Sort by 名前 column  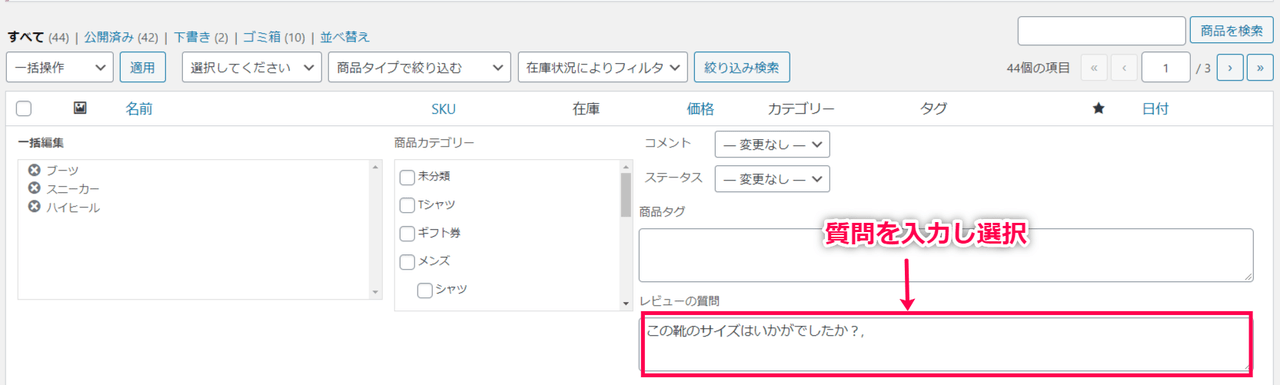coord(139,108)
